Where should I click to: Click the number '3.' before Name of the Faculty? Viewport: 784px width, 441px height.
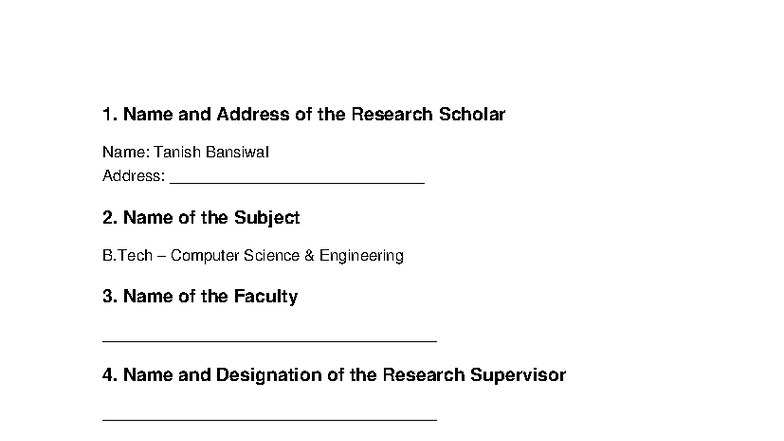point(109,297)
